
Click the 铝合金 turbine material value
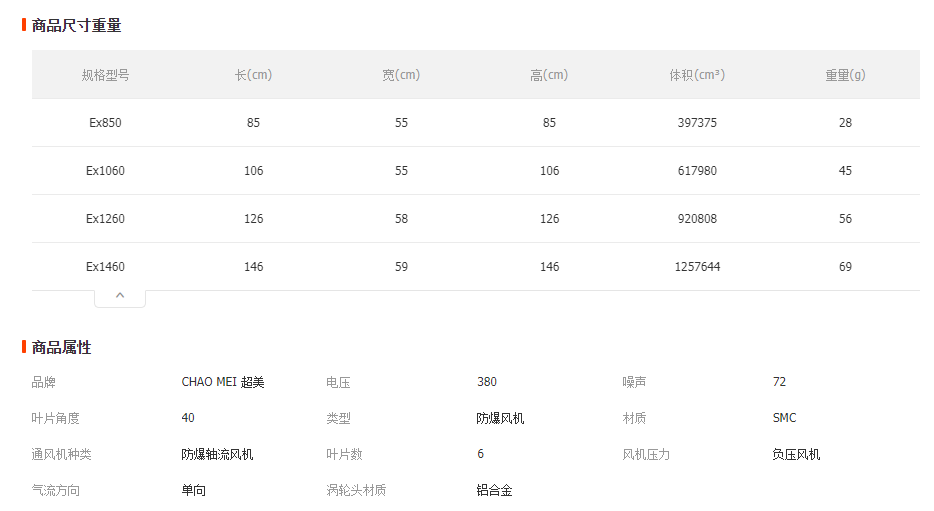point(494,490)
